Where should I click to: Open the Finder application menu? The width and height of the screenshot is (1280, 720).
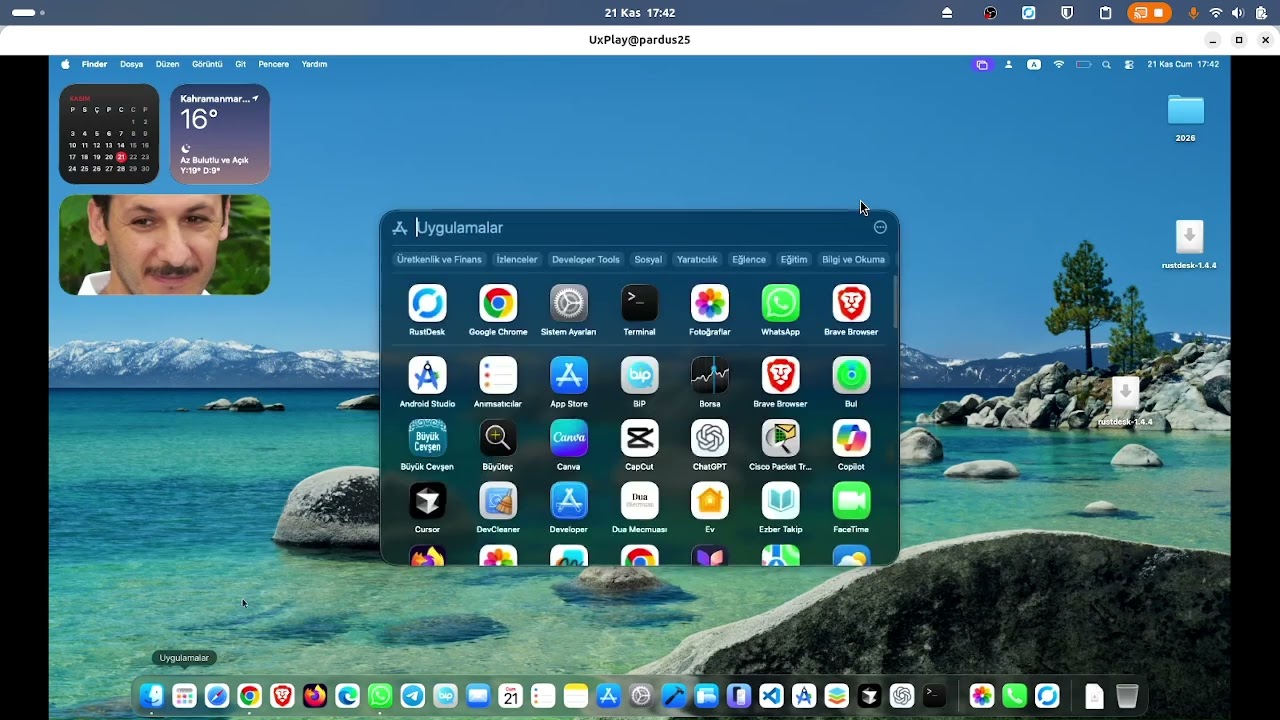pos(95,64)
